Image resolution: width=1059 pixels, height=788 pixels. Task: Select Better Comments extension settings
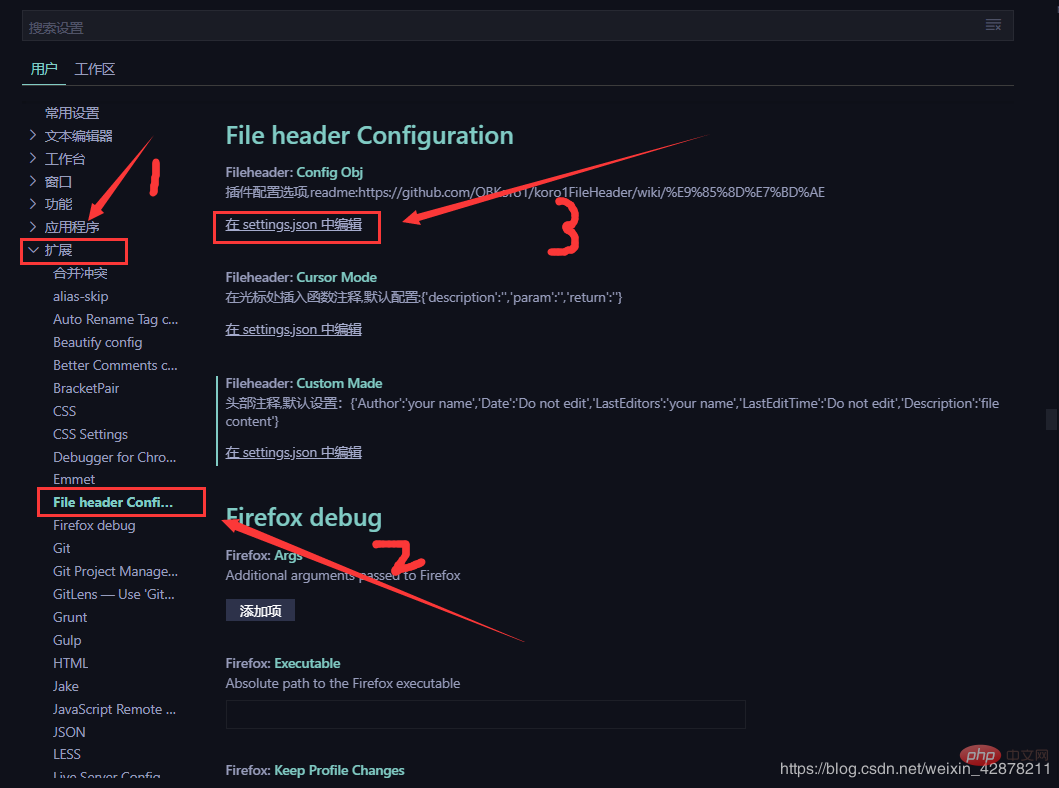tap(115, 365)
